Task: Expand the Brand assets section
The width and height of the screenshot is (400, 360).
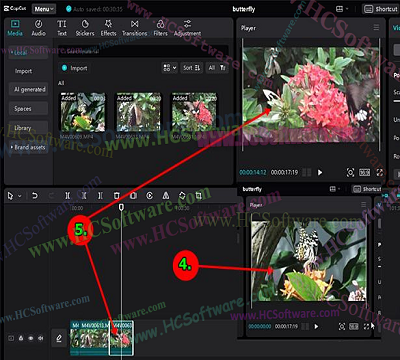Action: [28, 147]
